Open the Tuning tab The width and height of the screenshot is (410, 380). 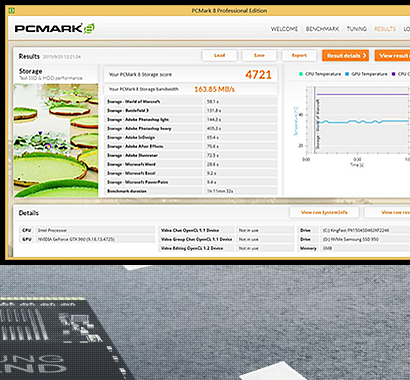pos(357,29)
